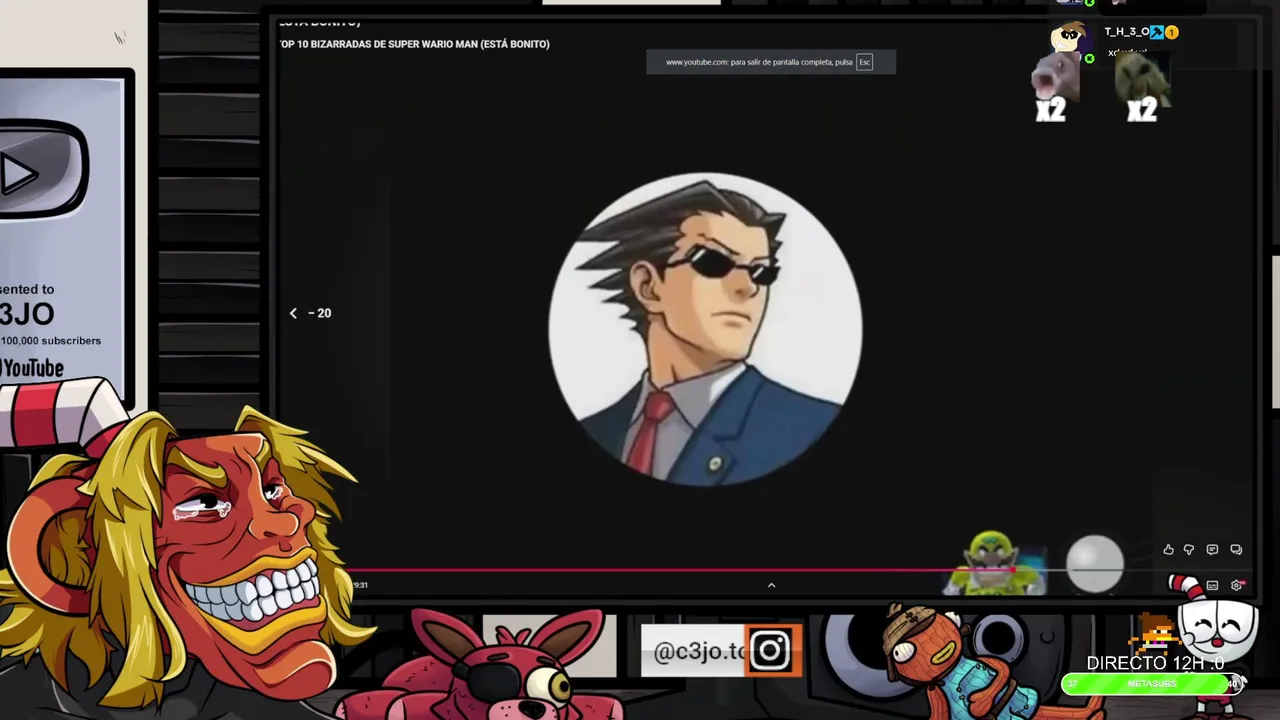The height and width of the screenshot is (720, 1280).
Task: Click the YouTube play button plaque icon
Action: [x=40, y=172]
